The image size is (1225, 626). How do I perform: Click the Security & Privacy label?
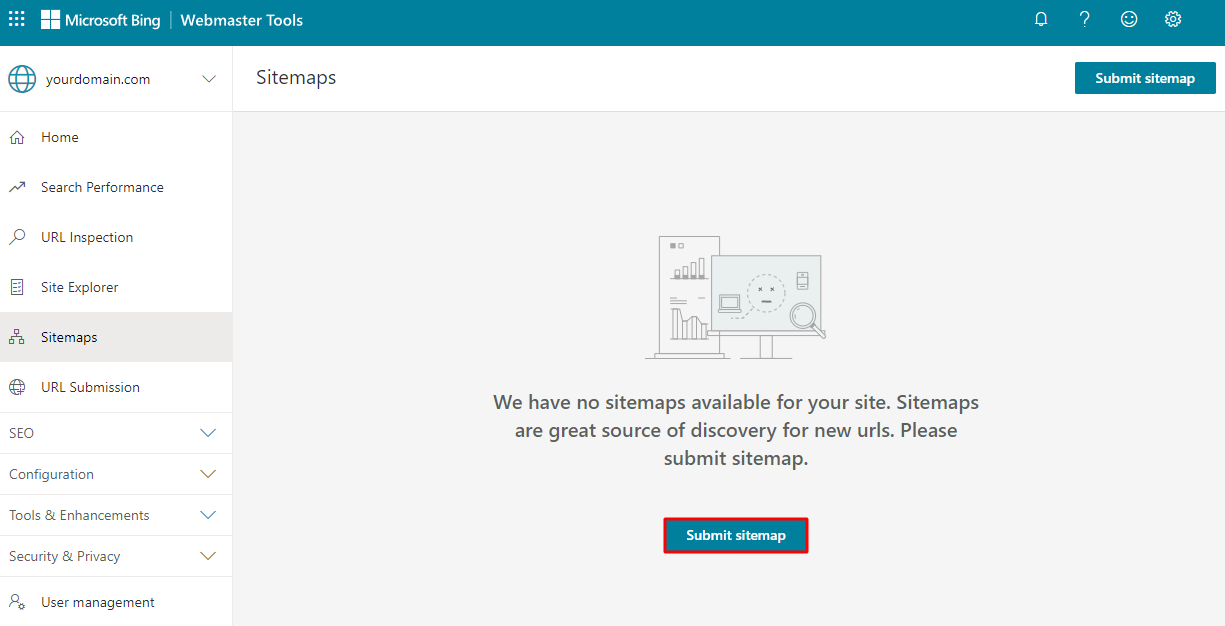[x=64, y=556]
